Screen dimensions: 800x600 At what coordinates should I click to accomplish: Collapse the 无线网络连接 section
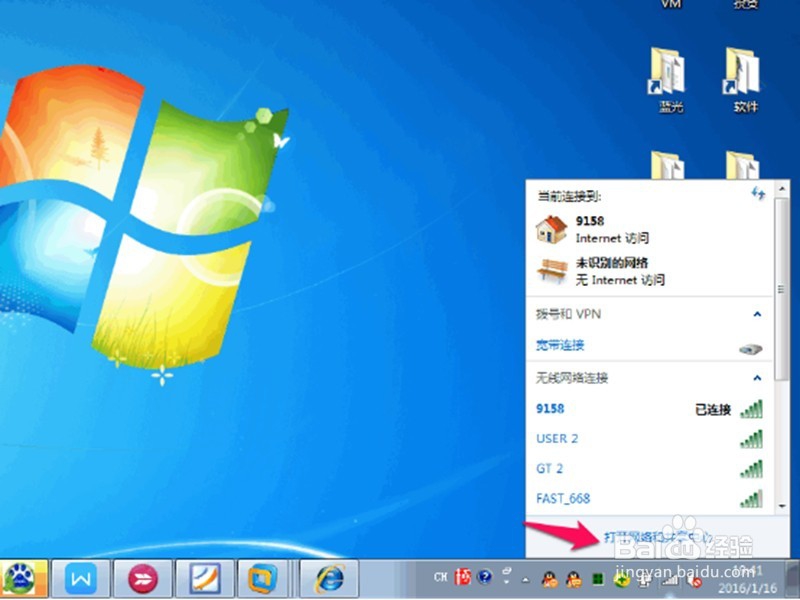click(757, 378)
